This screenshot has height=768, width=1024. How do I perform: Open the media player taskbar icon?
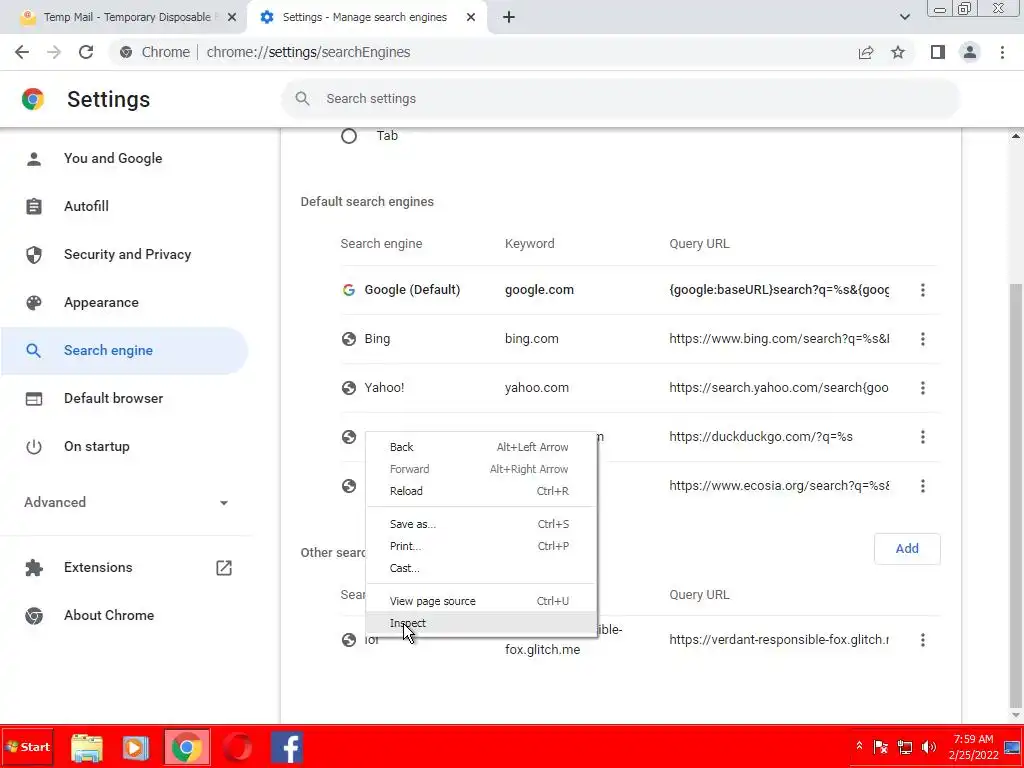(x=136, y=748)
